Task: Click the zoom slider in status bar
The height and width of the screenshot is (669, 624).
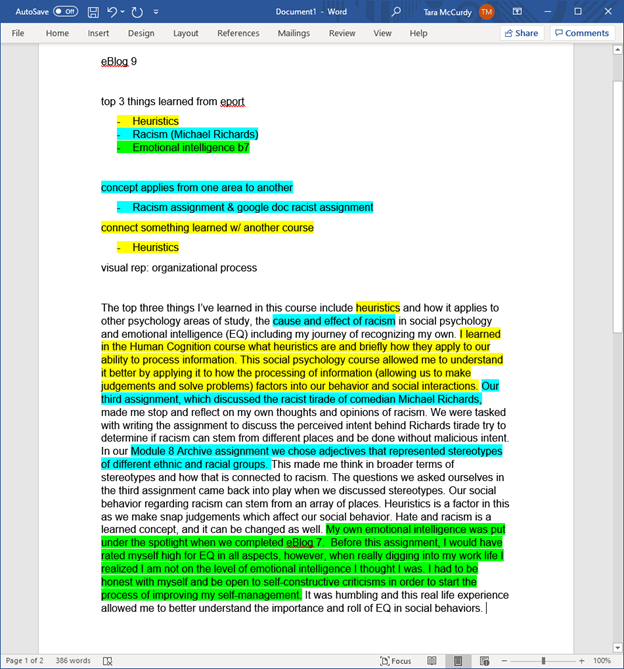Action: point(543,661)
